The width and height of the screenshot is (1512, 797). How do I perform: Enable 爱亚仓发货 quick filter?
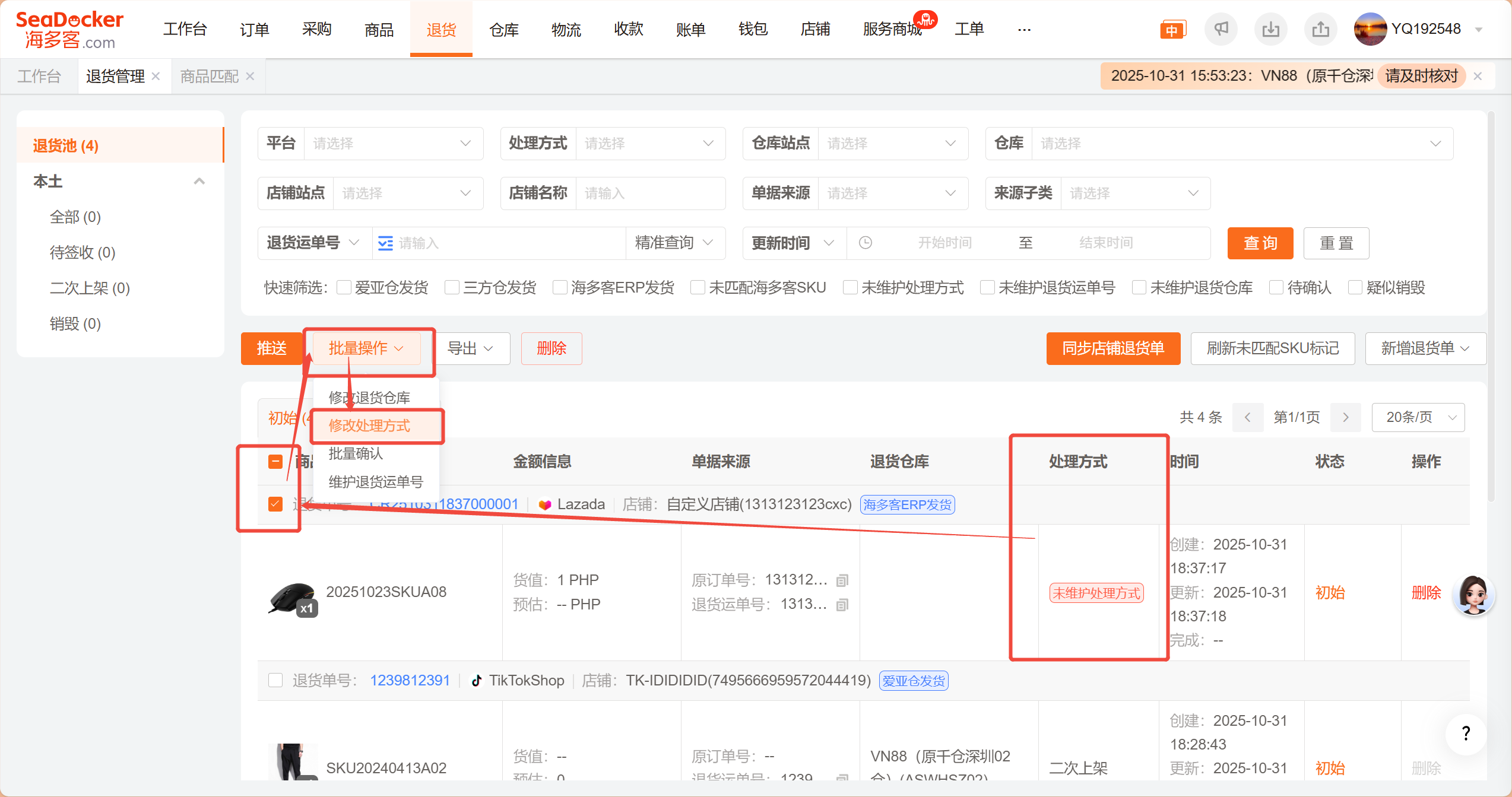coord(344,288)
